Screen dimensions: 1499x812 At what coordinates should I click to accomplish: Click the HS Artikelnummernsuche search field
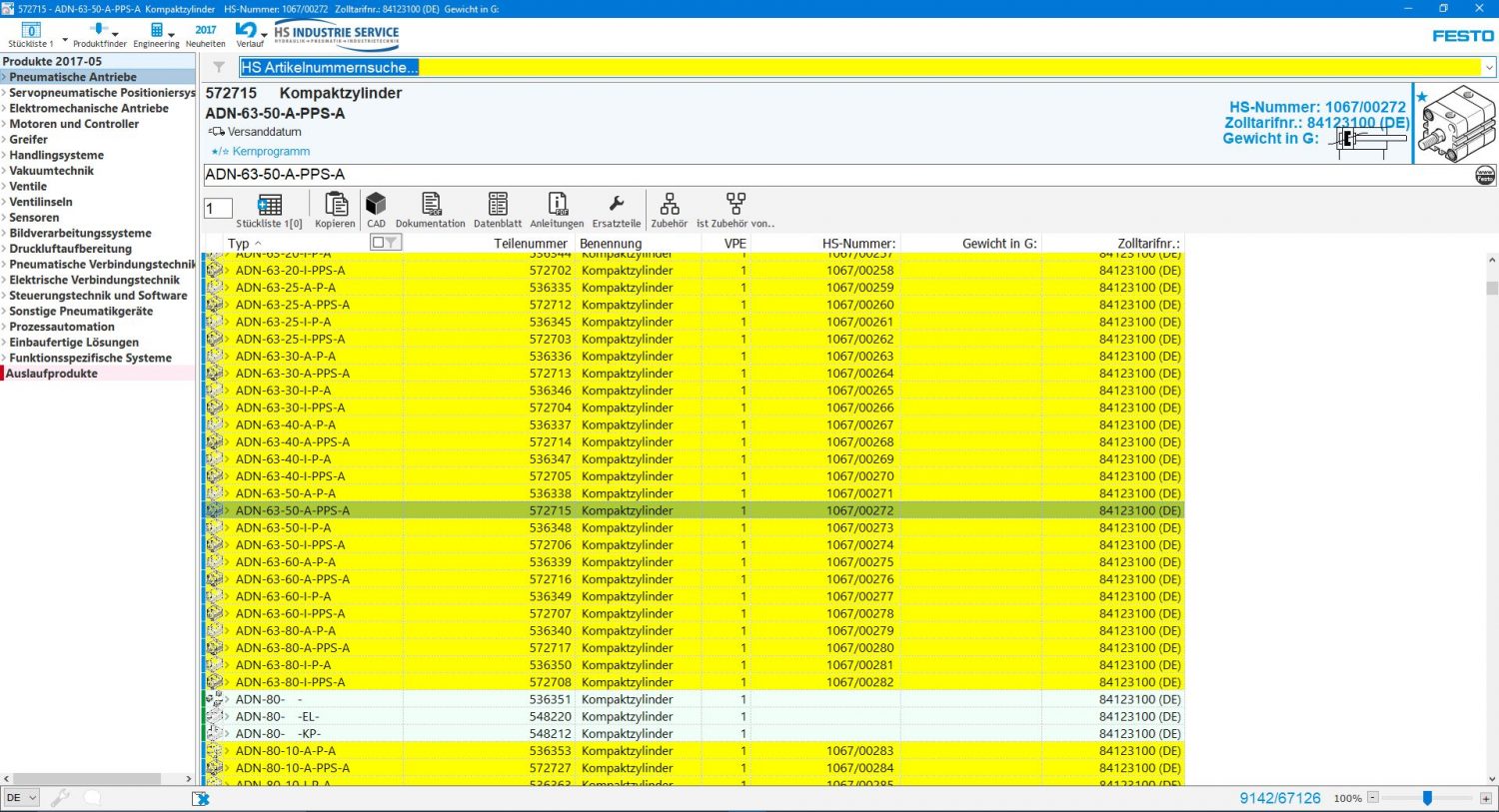(x=858, y=68)
